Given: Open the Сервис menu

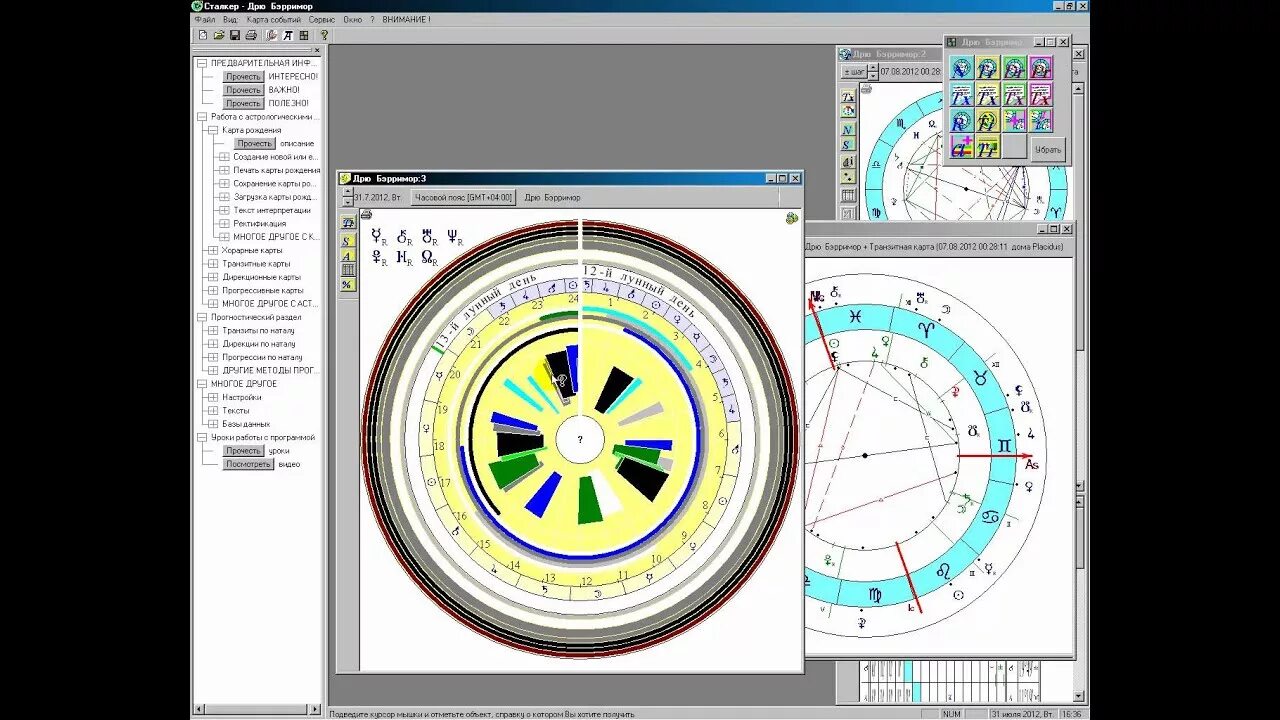Looking at the screenshot, I should pyautogui.click(x=322, y=19).
